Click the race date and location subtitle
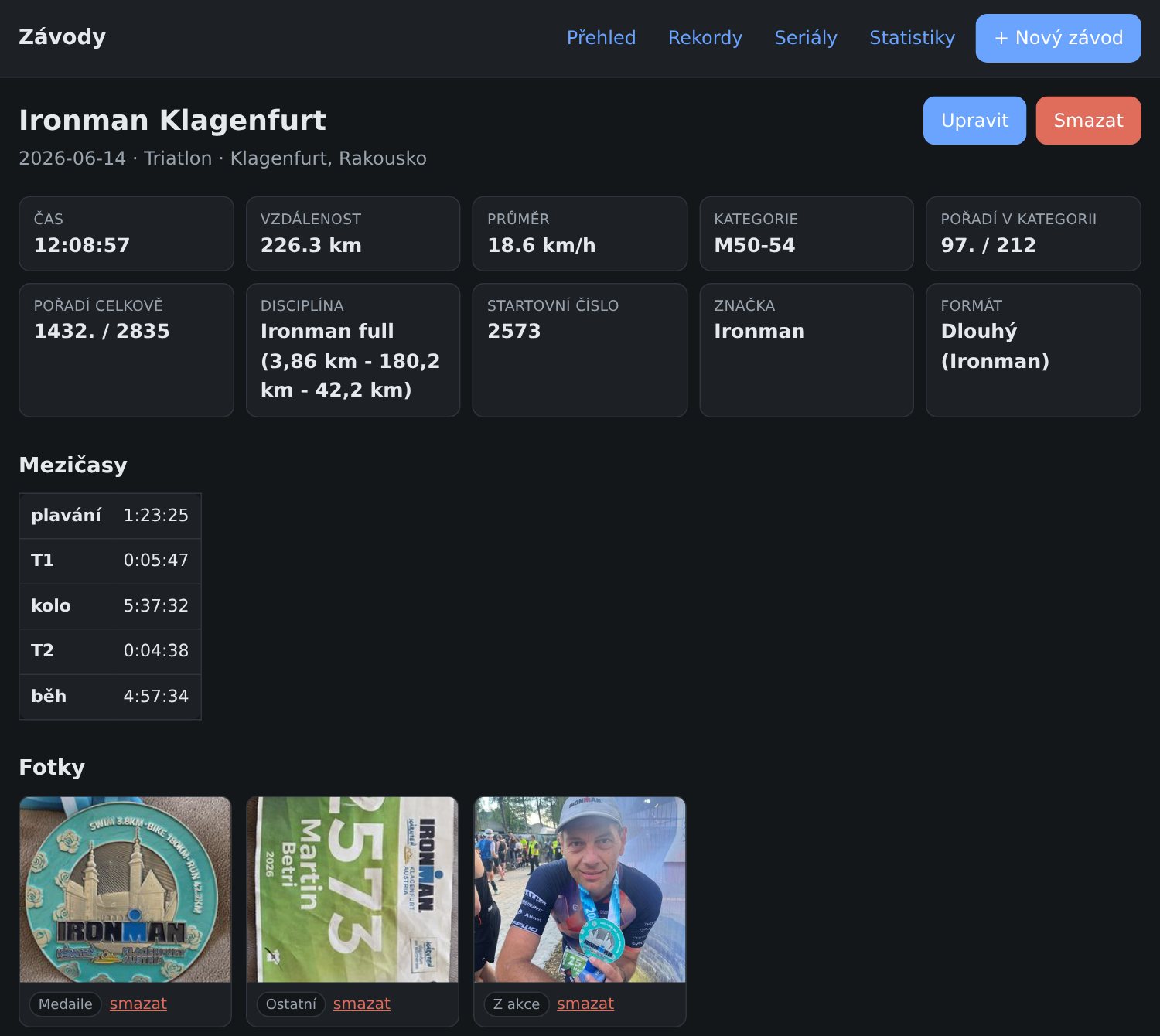Image resolution: width=1160 pixels, height=1036 pixels. coord(223,158)
